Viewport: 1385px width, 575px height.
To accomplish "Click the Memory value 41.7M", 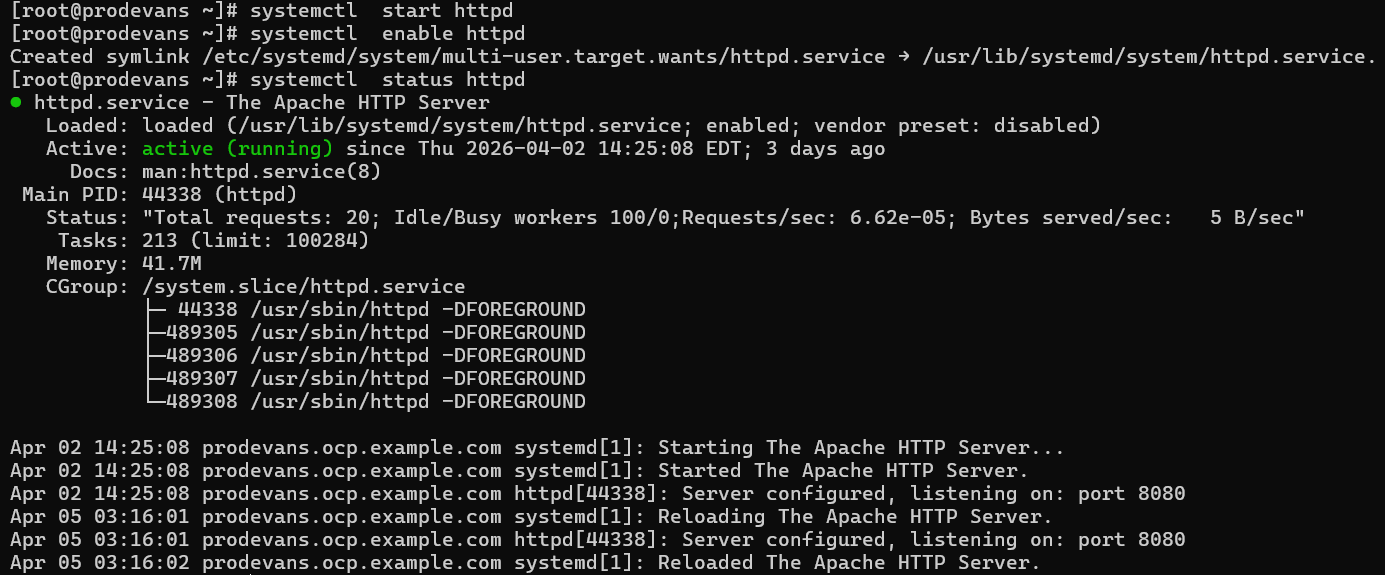I will click(x=172, y=264).
